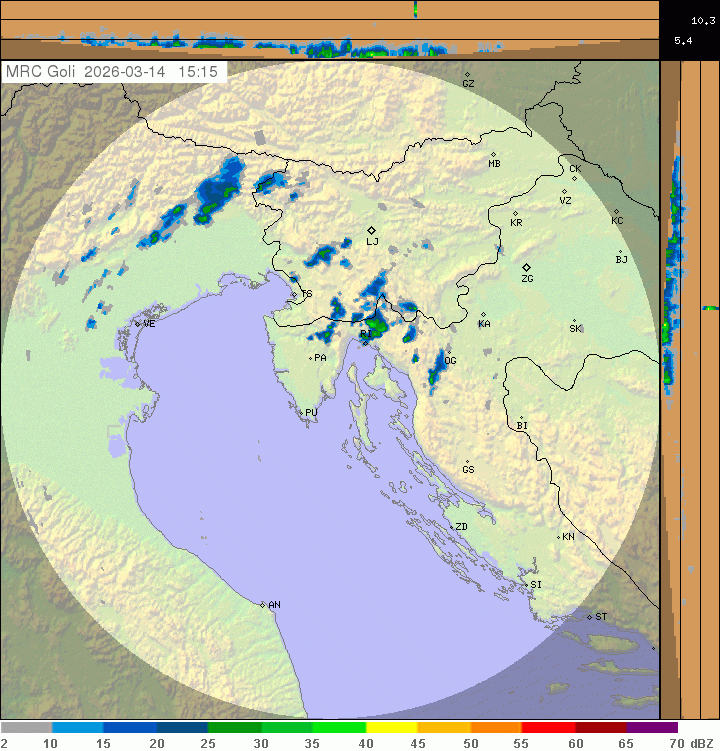Click the purple 65-70 dBZ legend swatch

point(652,728)
